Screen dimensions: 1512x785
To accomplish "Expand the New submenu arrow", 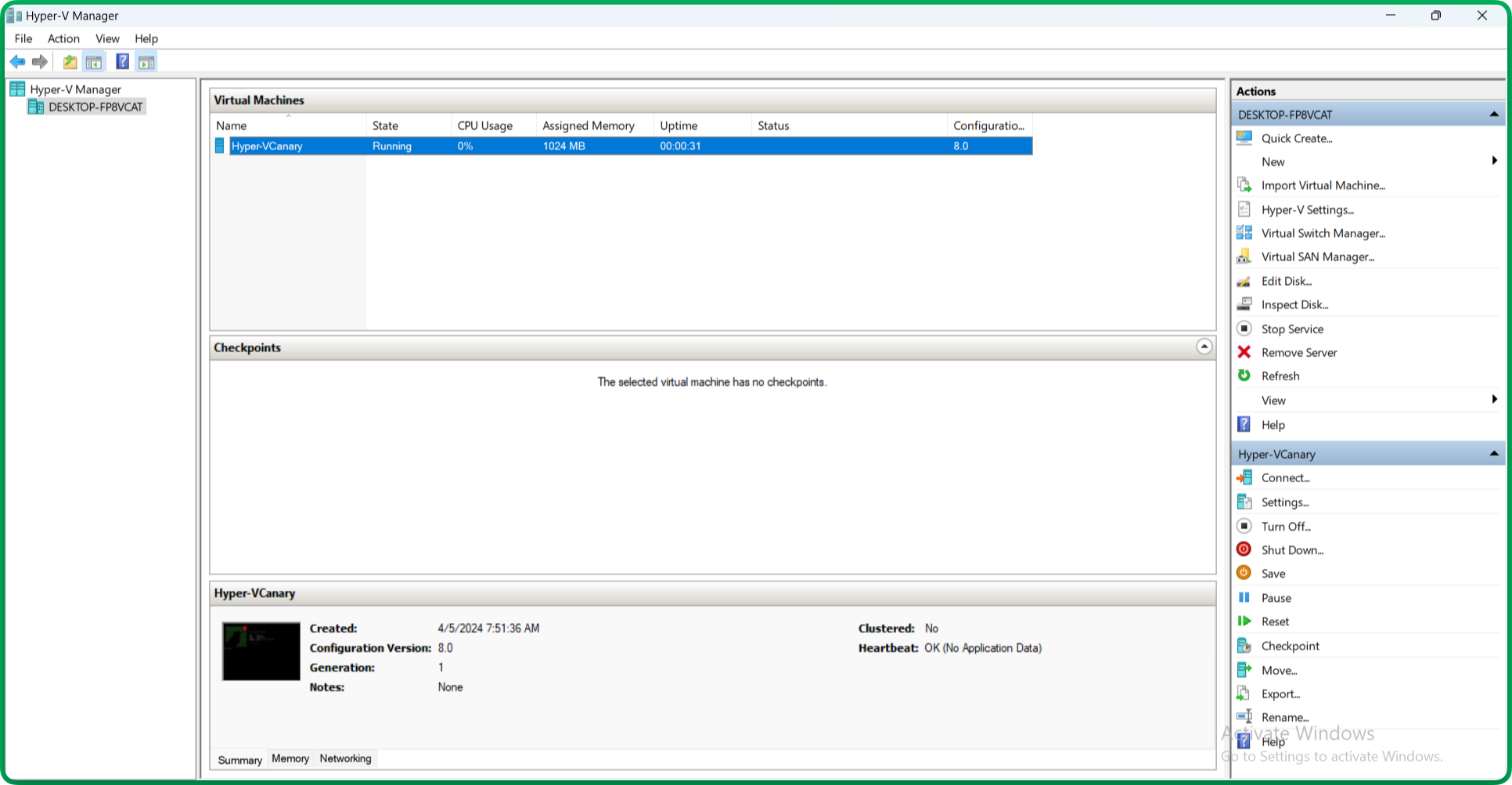I will [1494, 161].
